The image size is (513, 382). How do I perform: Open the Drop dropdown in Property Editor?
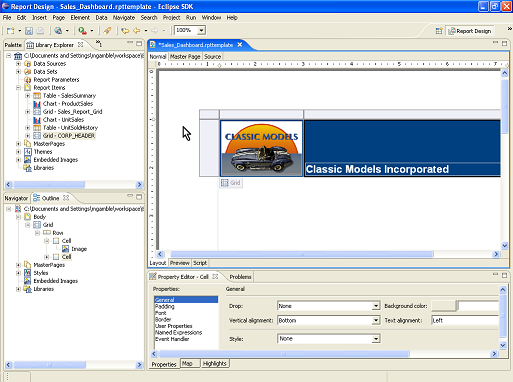[x=376, y=306]
